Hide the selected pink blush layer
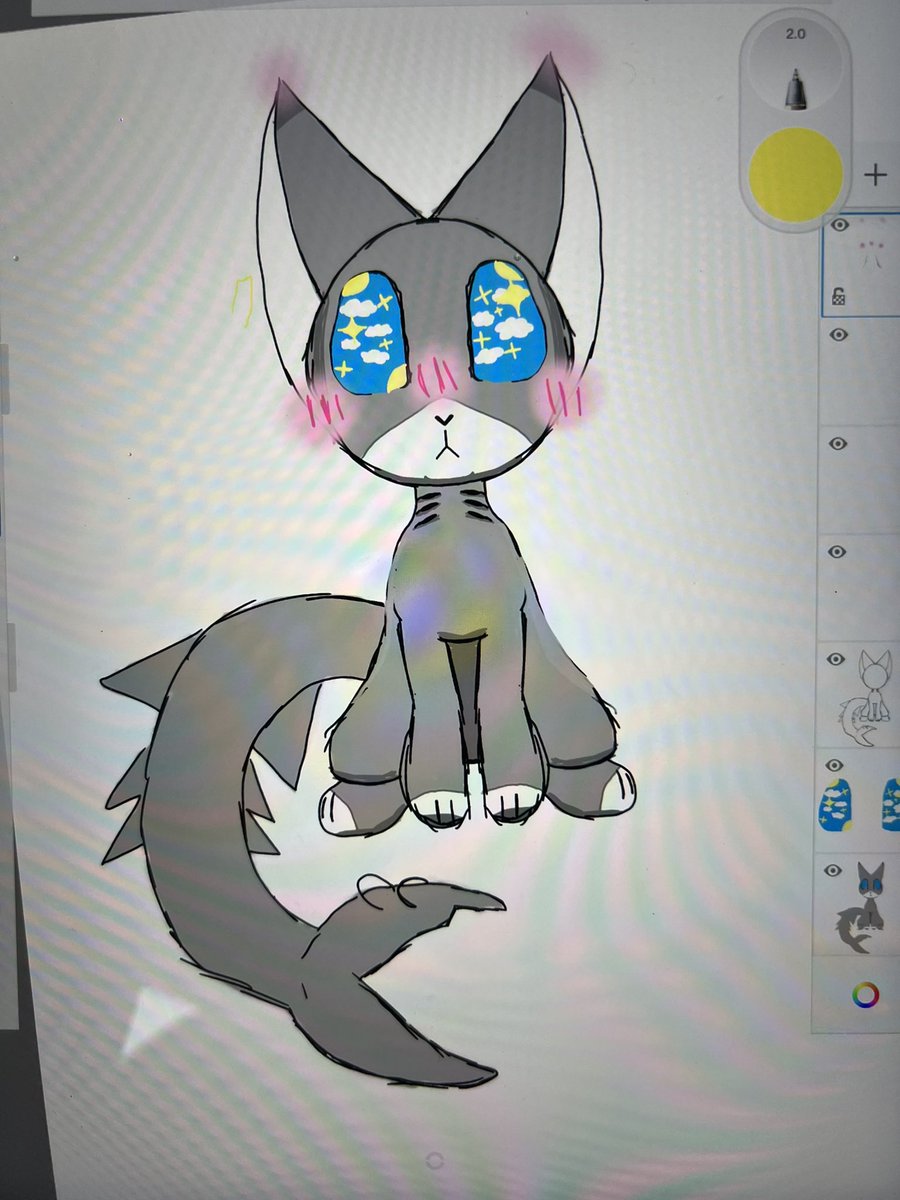The width and height of the screenshot is (900, 1200). (840, 226)
